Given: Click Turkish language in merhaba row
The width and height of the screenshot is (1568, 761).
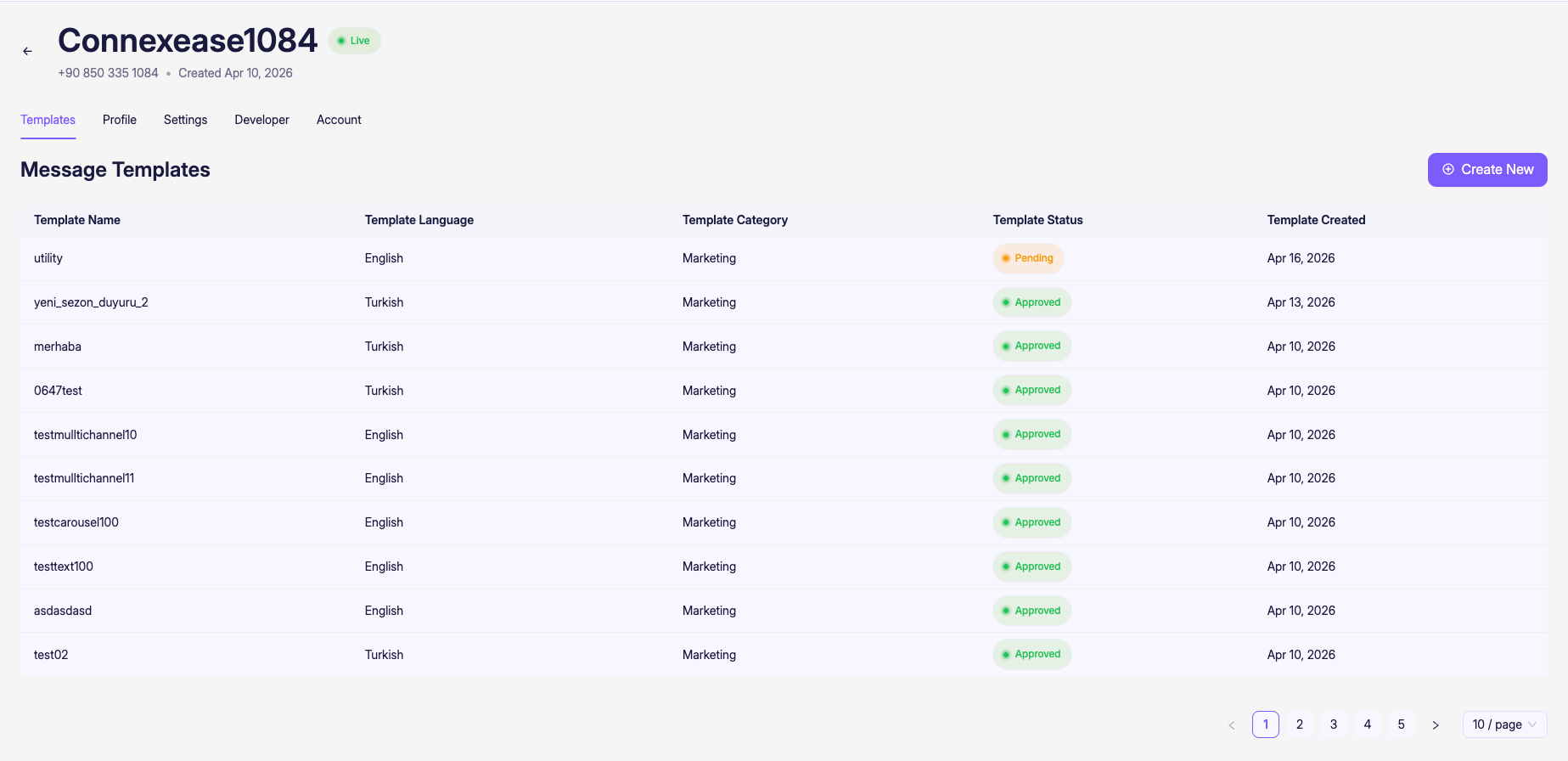Looking at the screenshot, I should pyautogui.click(x=384, y=347).
